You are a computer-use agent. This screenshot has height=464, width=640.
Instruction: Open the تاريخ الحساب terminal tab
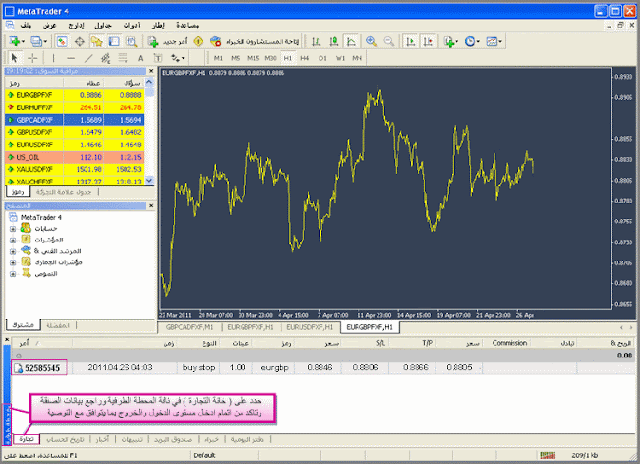[x=65, y=440]
